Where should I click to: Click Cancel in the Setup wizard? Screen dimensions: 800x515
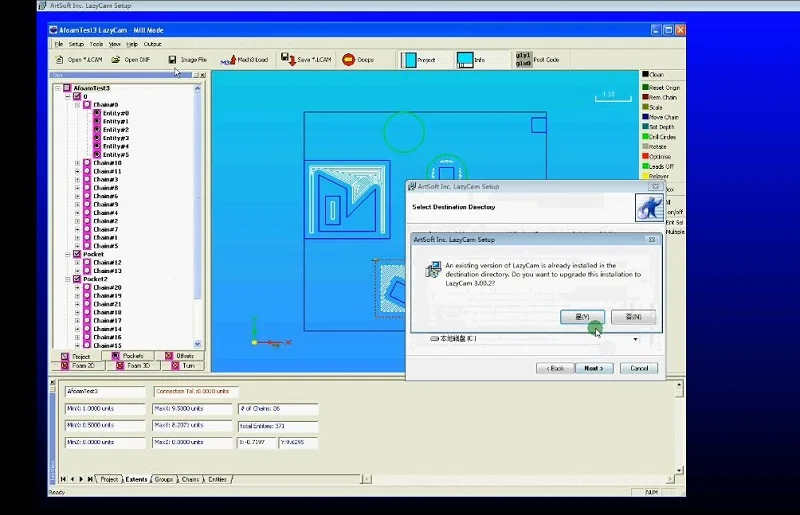pyautogui.click(x=639, y=368)
